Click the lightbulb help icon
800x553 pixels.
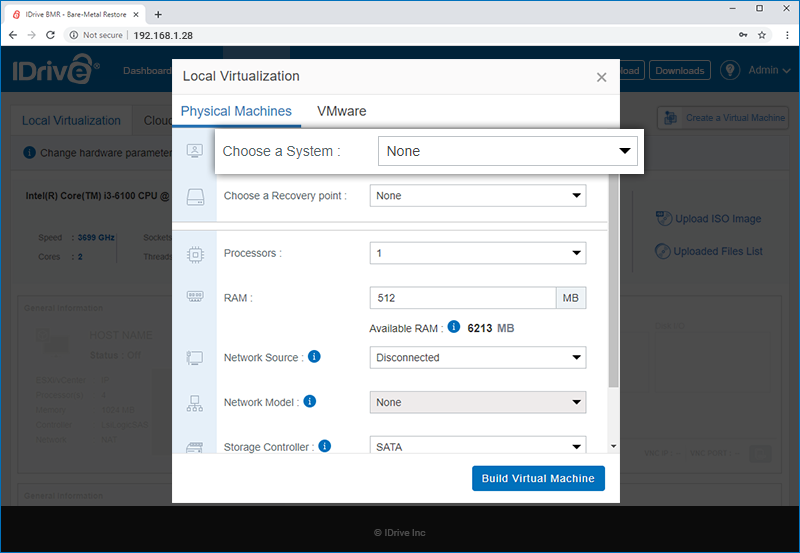pyautogui.click(x=730, y=70)
